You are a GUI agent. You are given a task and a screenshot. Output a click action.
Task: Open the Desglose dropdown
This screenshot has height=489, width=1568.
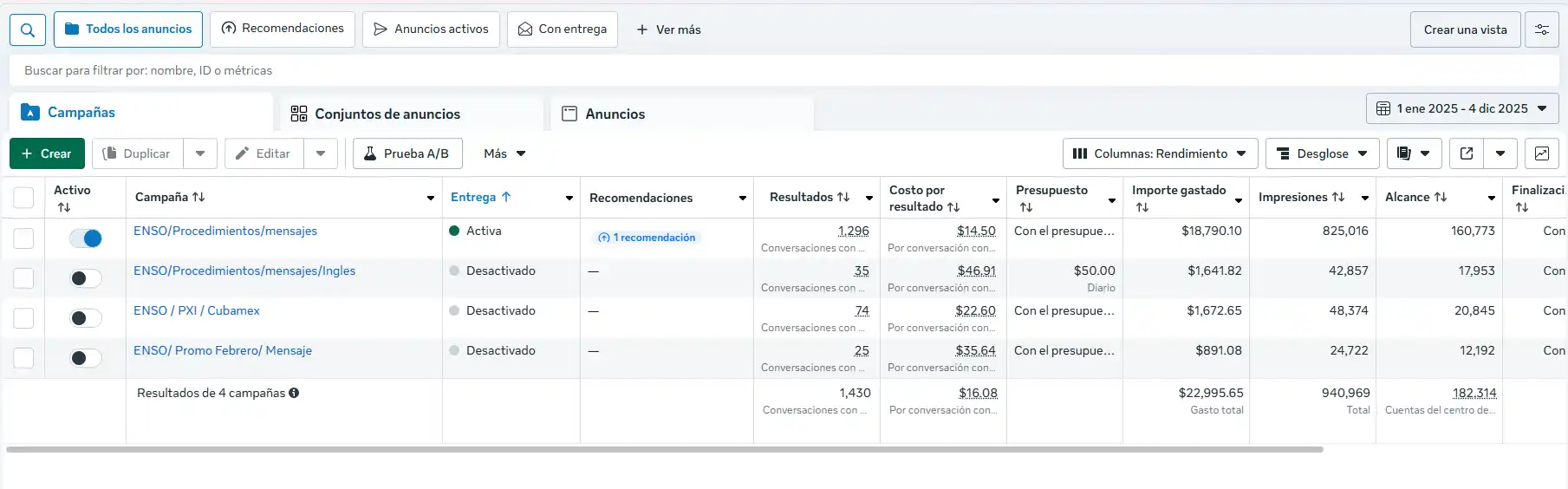1322,153
